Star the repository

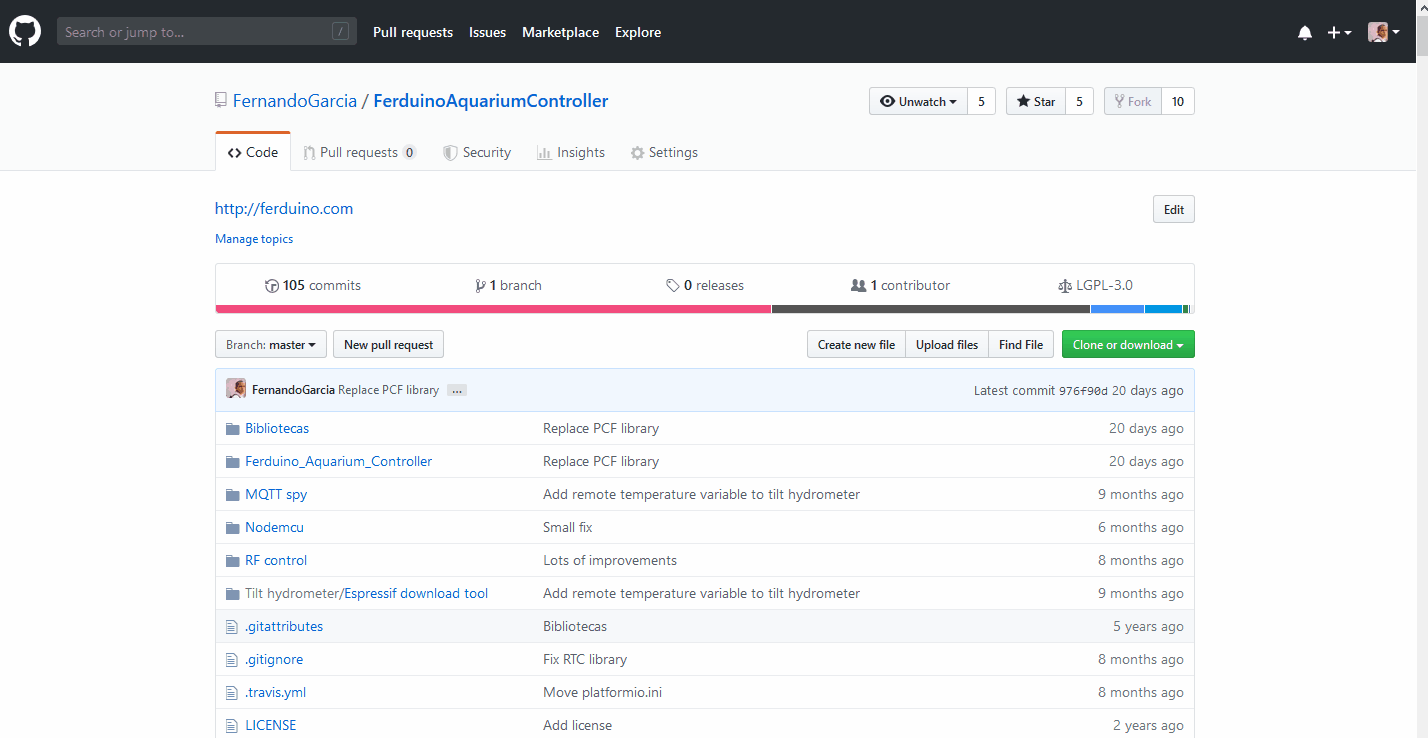1036,101
